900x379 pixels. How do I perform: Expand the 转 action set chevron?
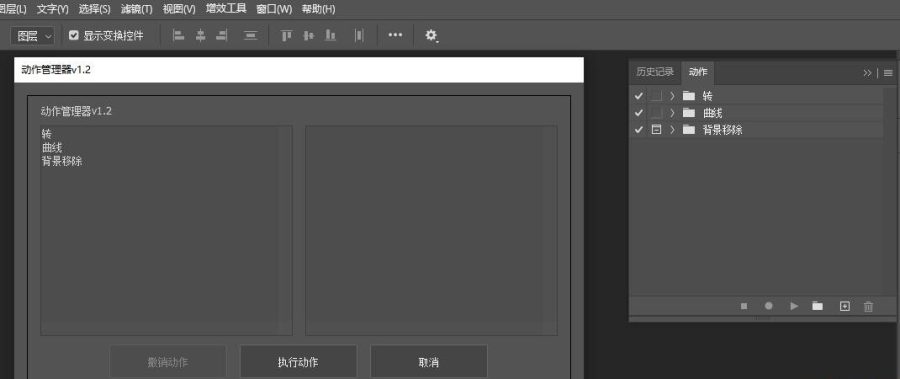tap(672, 96)
